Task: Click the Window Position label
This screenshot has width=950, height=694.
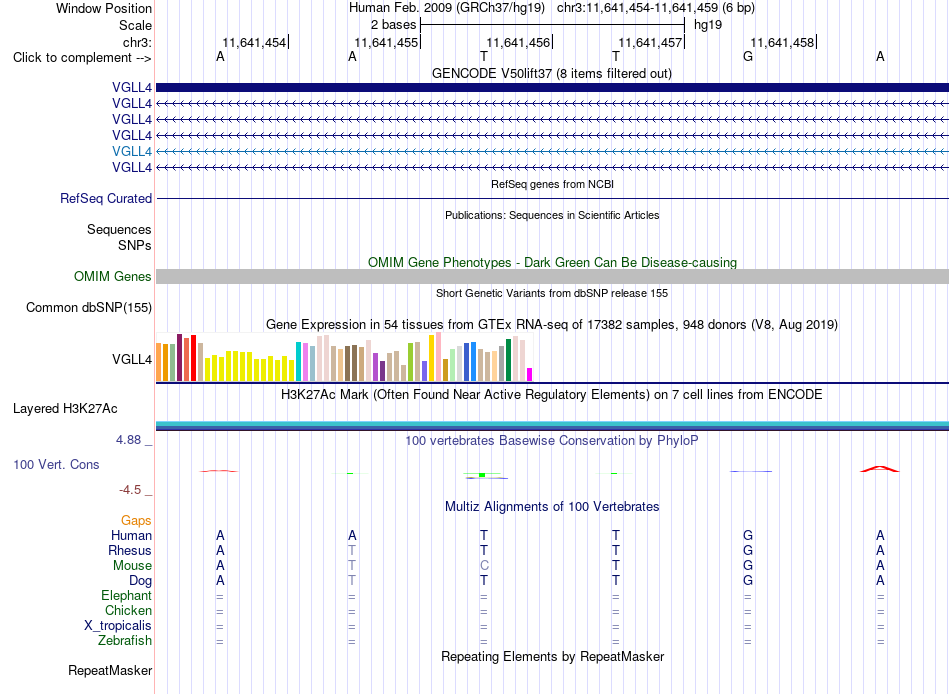Action: click(x=104, y=8)
